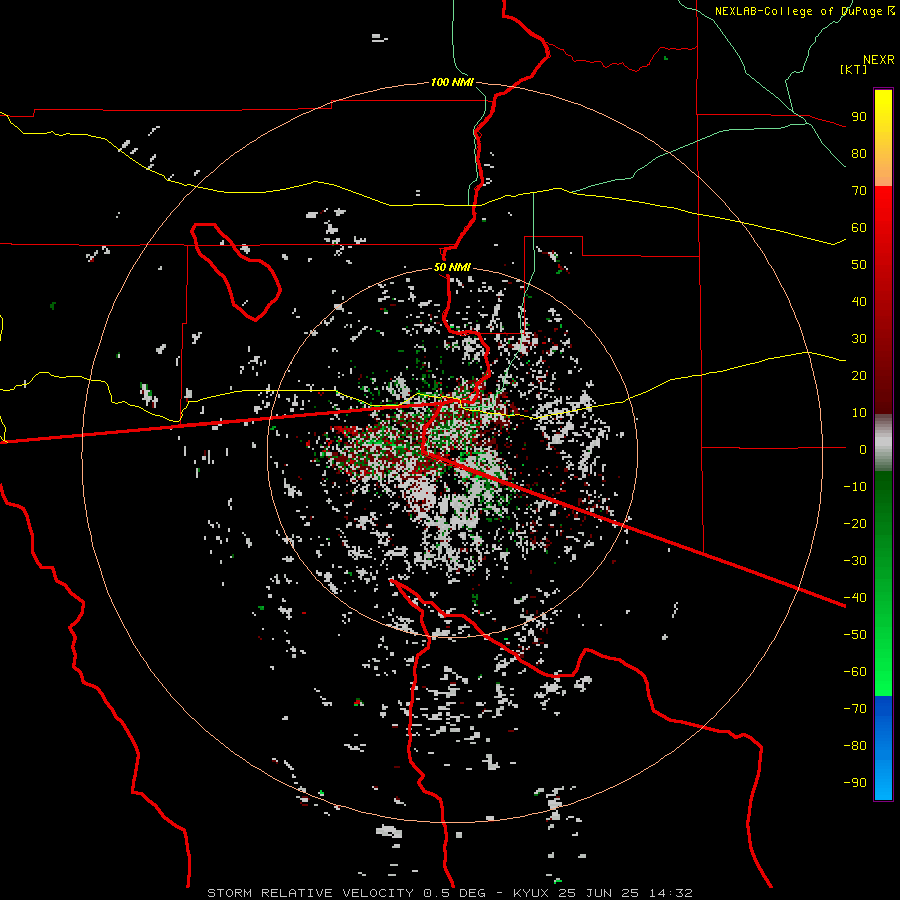Image resolution: width=900 pixels, height=900 pixels.
Task: Click the -30 value on velocity scale
Action: [855, 561]
